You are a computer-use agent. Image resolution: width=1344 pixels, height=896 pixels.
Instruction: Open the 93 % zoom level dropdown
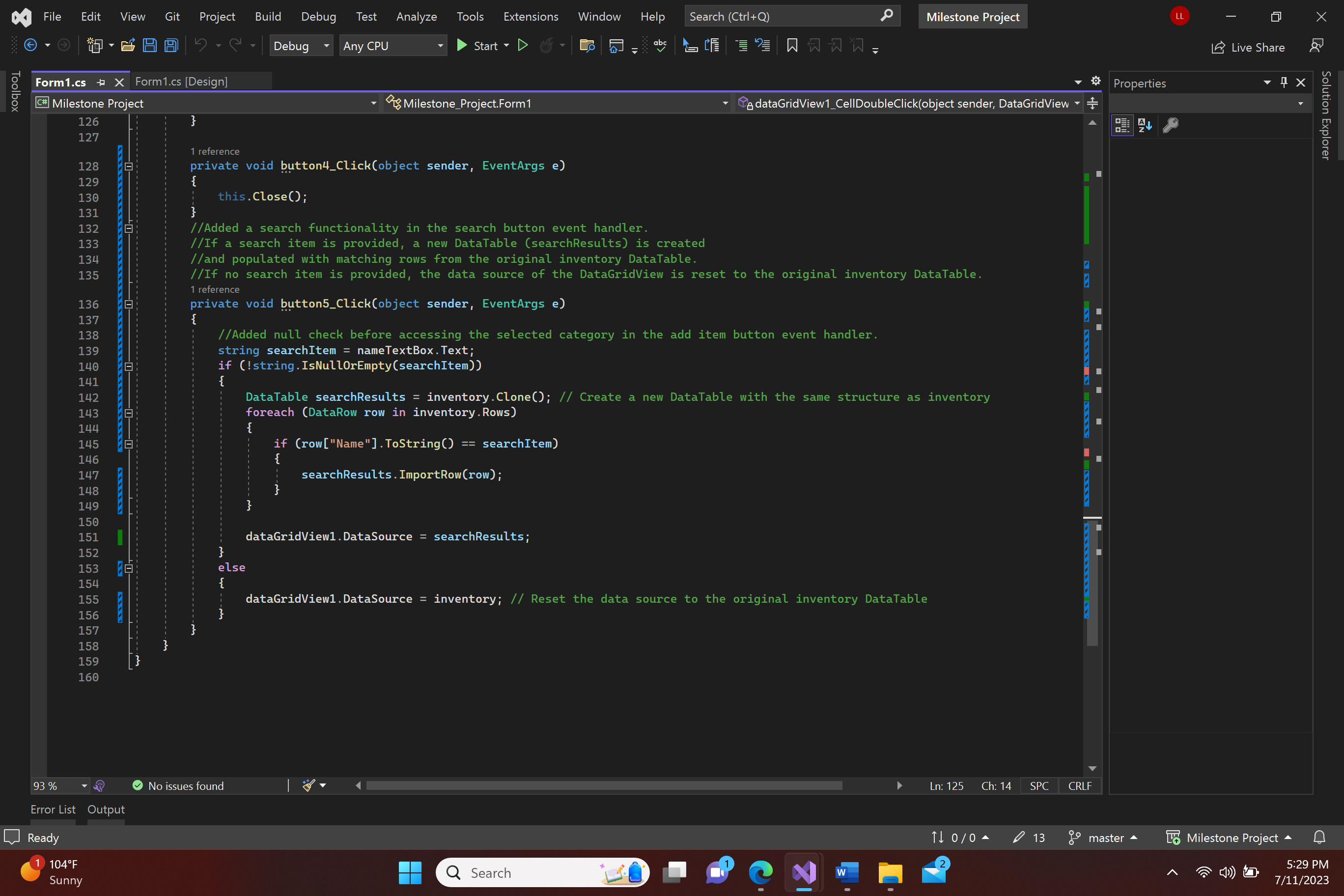(x=60, y=785)
